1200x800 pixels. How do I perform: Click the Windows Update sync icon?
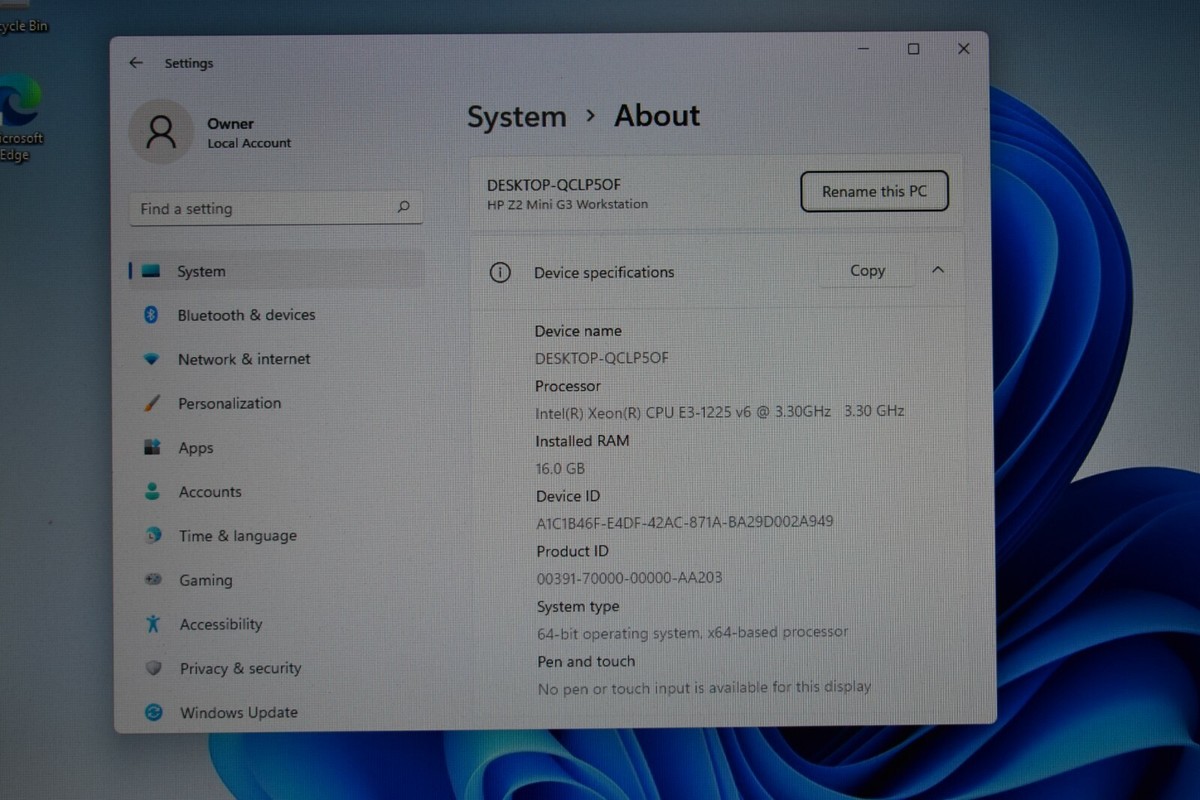(x=154, y=712)
